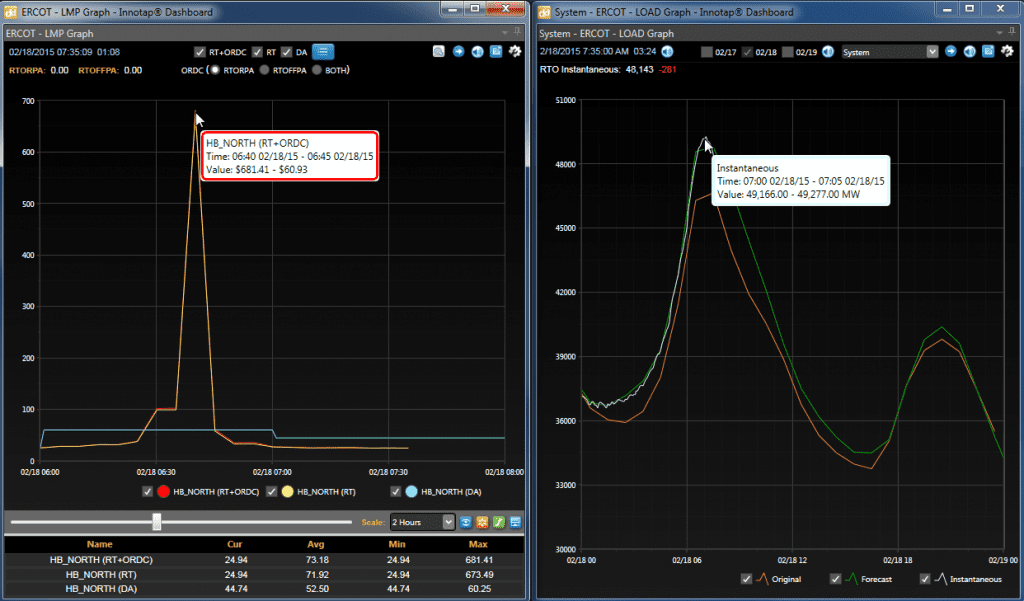1024x601 pixels.
Task: Select the RTOFFPA radio button
Action: click(264, 70)
